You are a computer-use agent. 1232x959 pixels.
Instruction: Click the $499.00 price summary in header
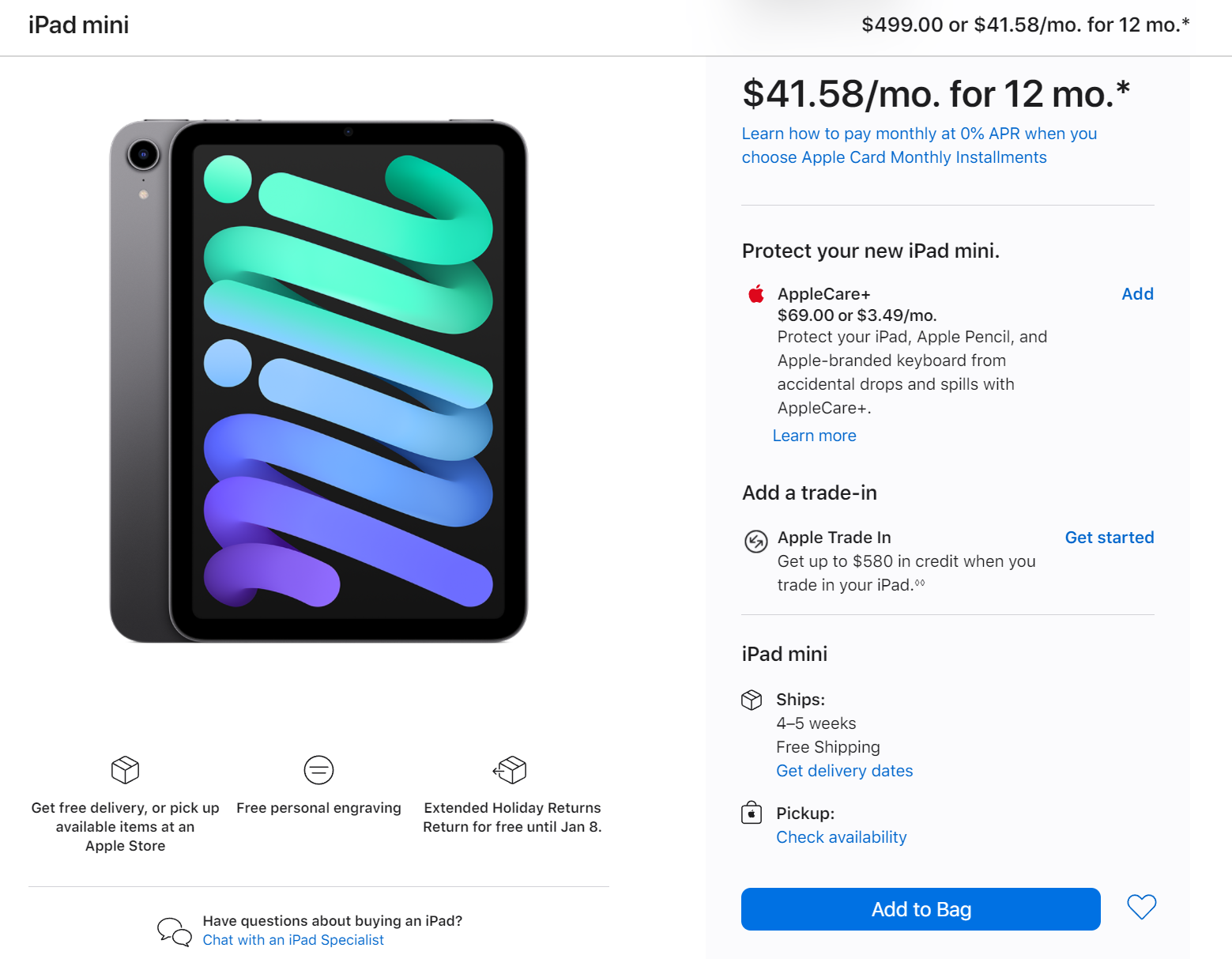1025,25
